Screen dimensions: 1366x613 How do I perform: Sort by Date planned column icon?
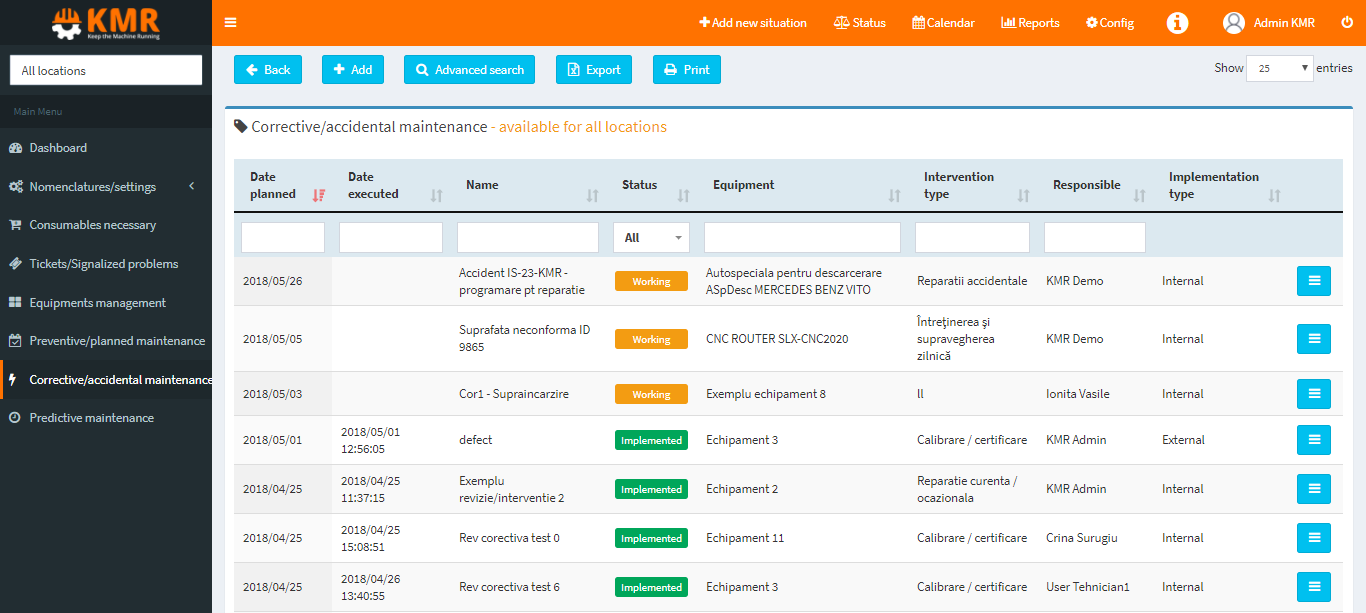pos(319,195)
